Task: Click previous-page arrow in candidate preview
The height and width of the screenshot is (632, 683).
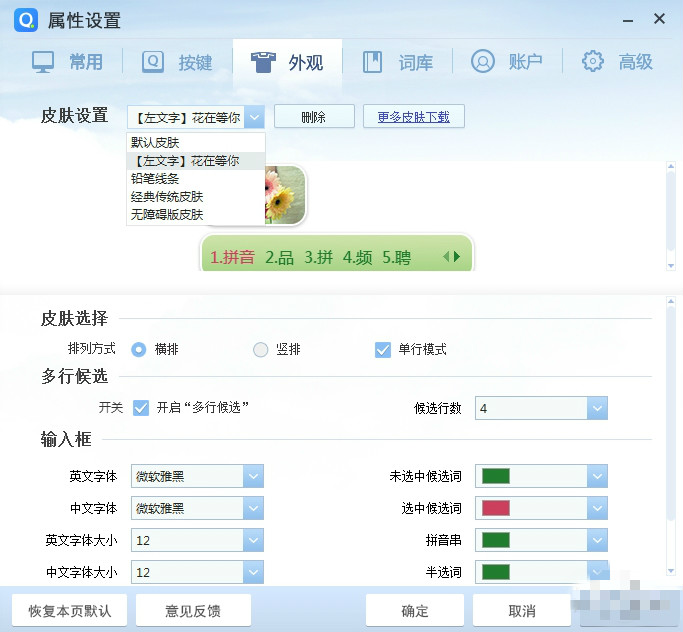Action: (x=446, y=257)
